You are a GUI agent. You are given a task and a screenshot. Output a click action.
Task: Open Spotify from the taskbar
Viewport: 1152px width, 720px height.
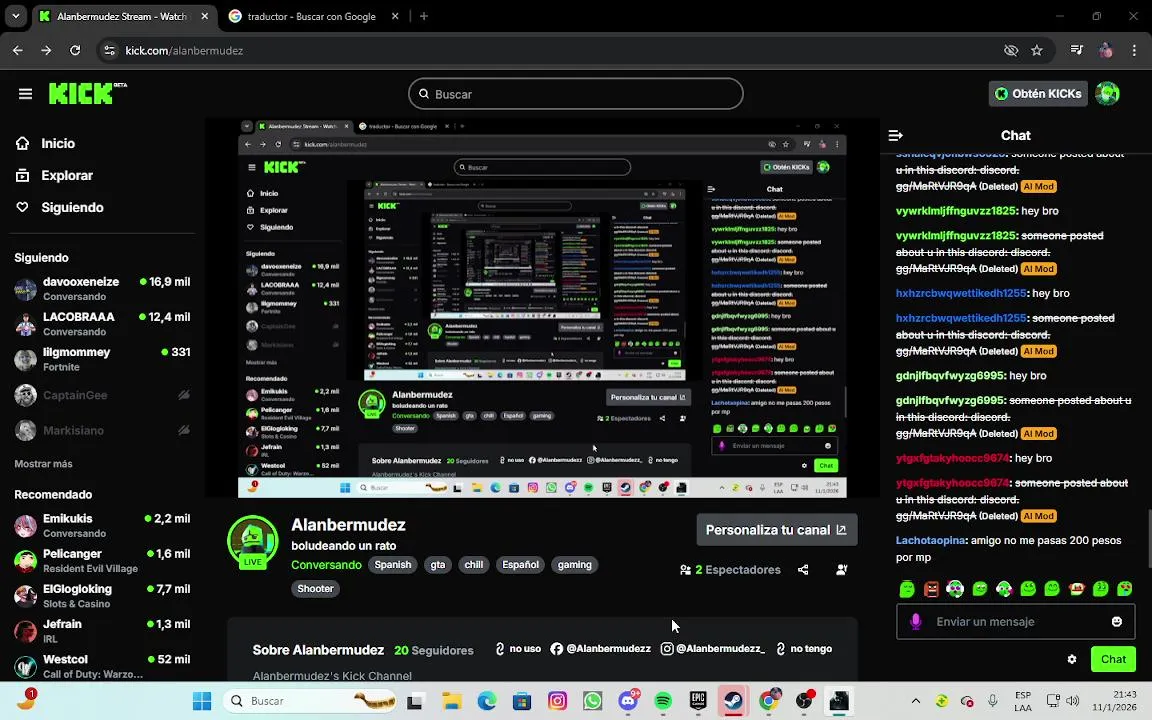(663, 701)
